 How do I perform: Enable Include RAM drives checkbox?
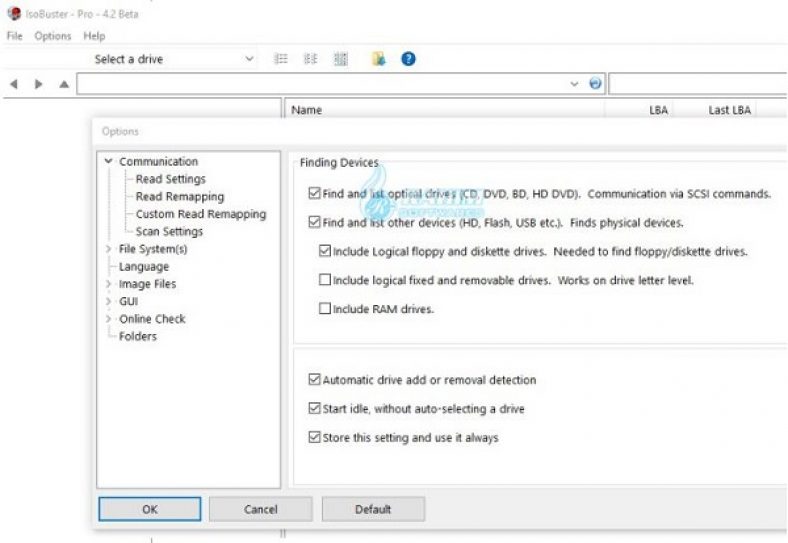click(325, 308)
